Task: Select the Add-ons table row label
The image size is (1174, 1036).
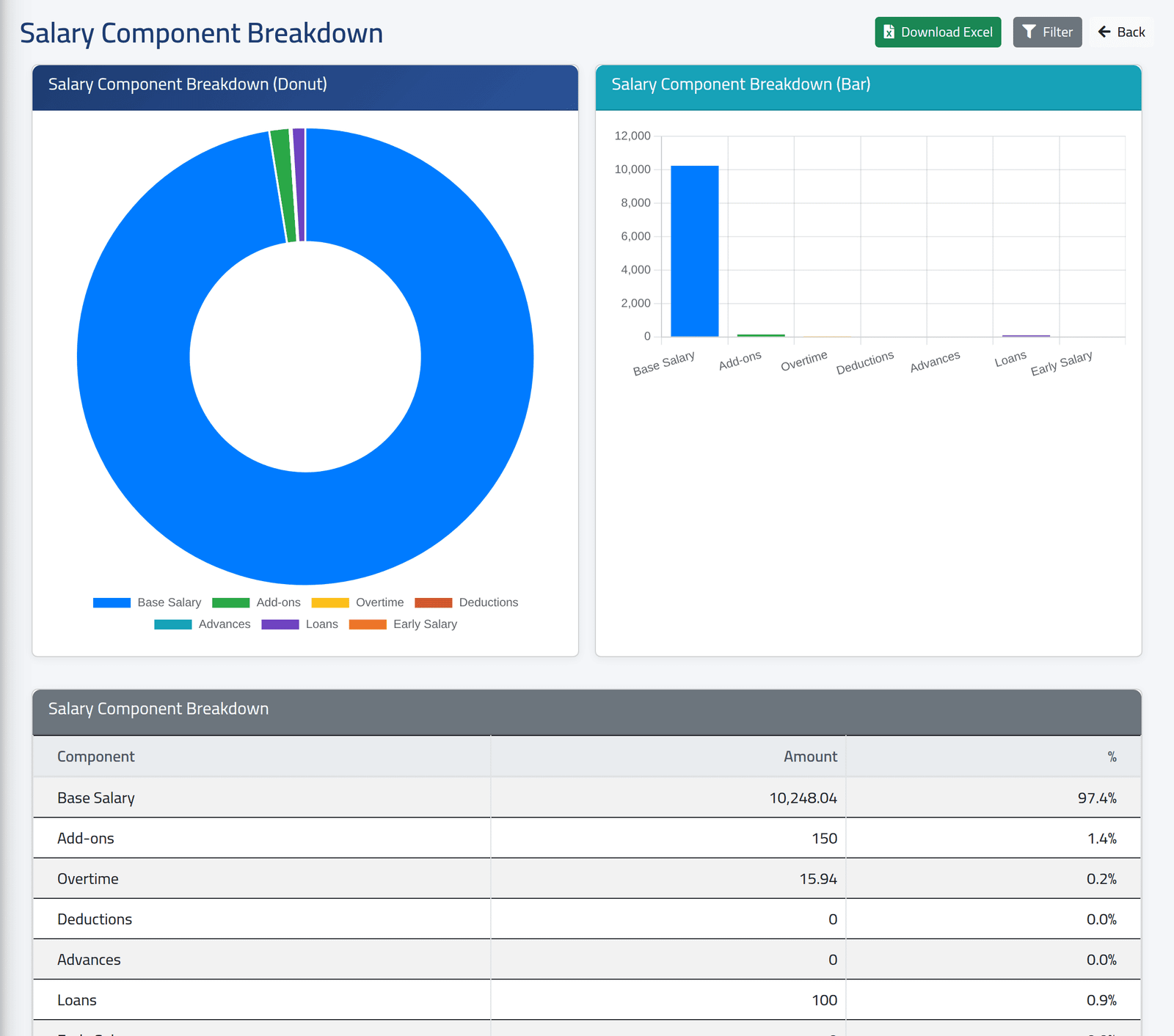Action: (86, 838)
